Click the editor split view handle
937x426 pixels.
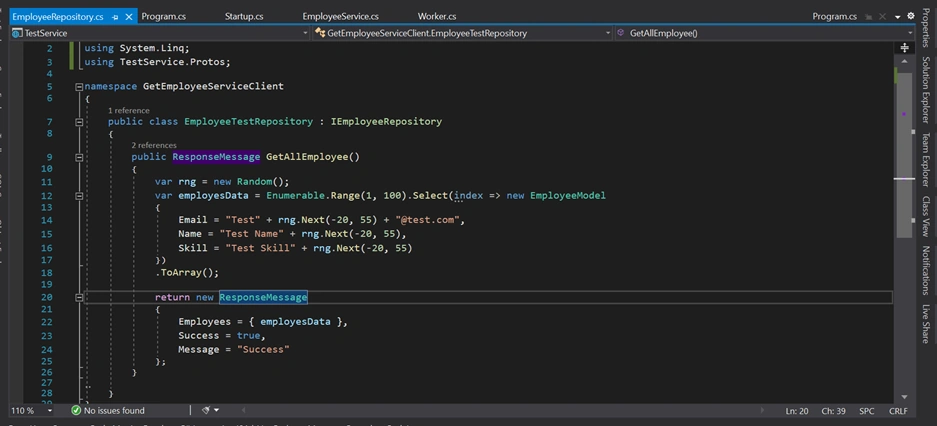(x=904, y=47)
